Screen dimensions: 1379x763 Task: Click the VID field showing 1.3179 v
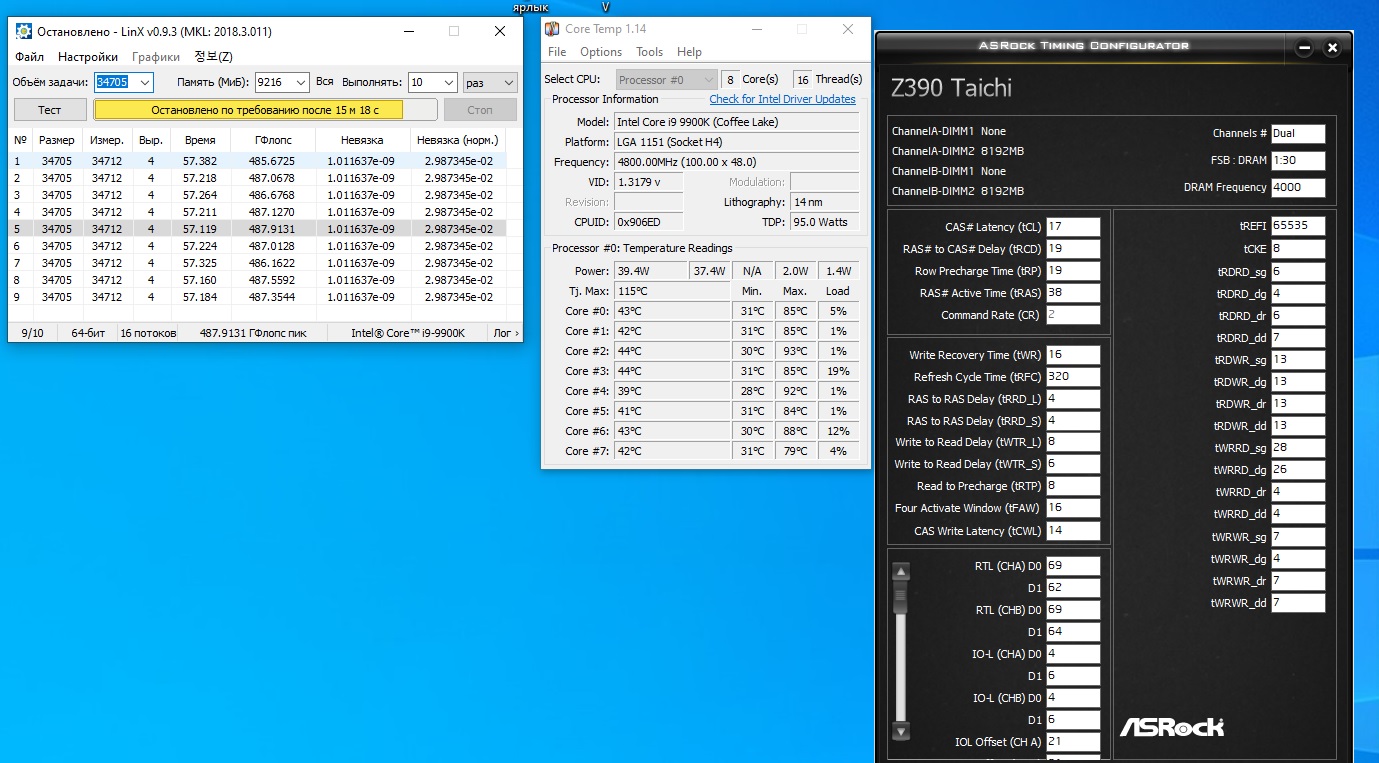pos(649,182)
